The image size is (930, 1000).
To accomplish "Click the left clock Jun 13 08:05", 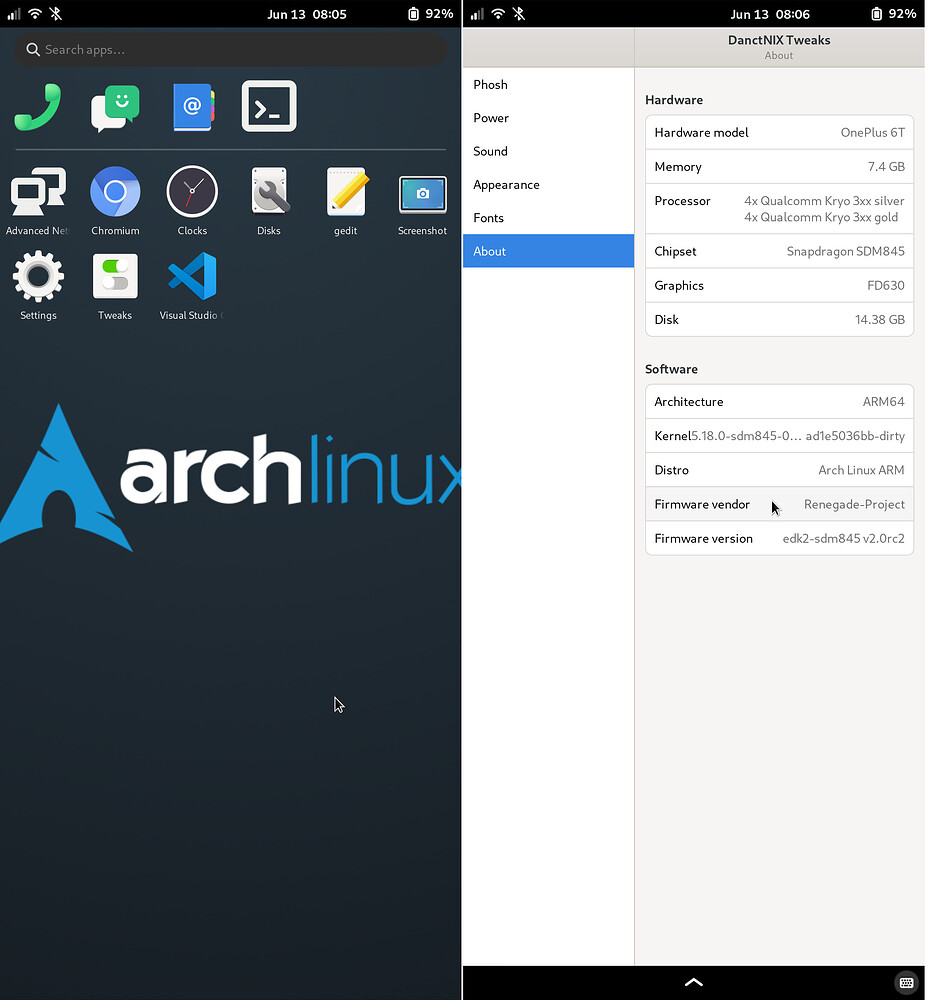I will pyautogui.click(x=307, y=14).
